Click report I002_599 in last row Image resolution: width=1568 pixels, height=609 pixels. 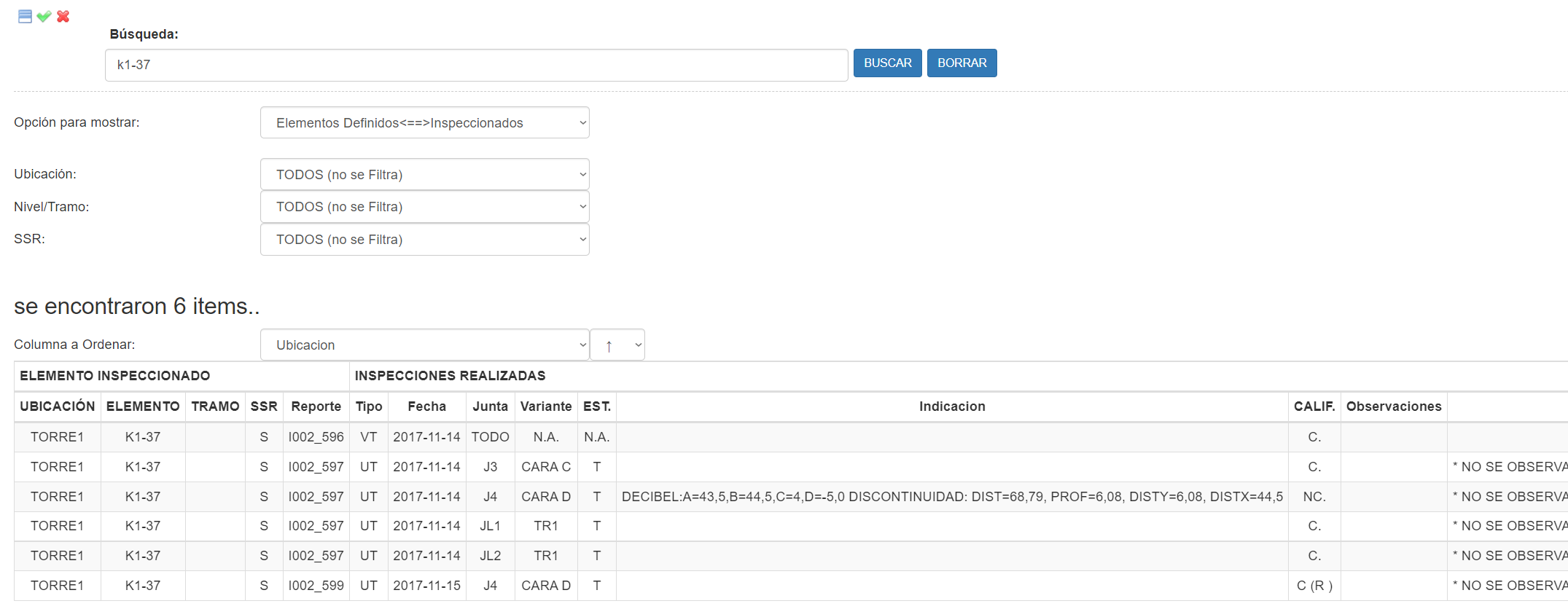pyautogui.click(x=316, y=586)
